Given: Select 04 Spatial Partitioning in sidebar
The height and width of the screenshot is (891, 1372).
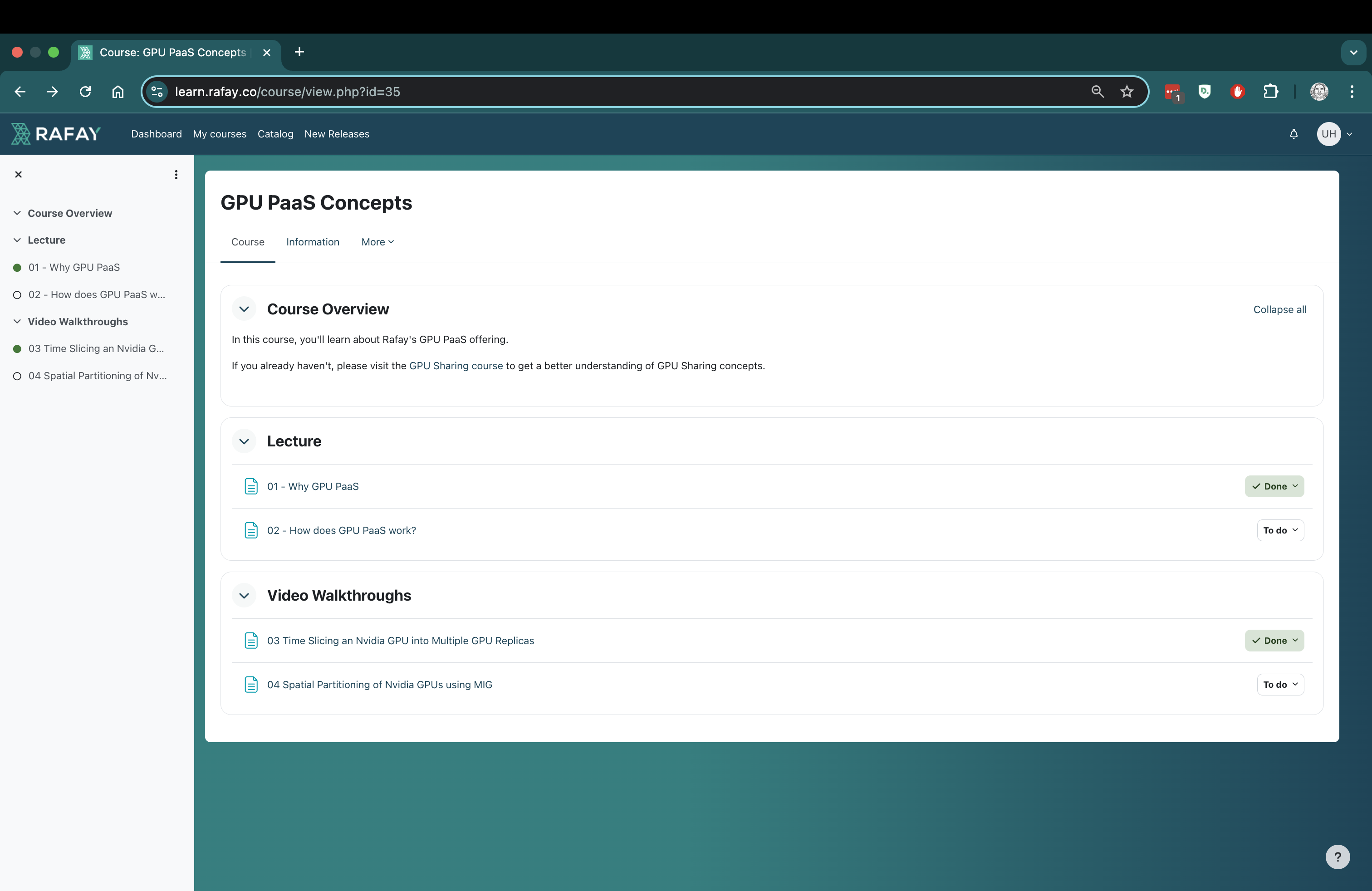Looking at the screenshot, I should point(98,376).
